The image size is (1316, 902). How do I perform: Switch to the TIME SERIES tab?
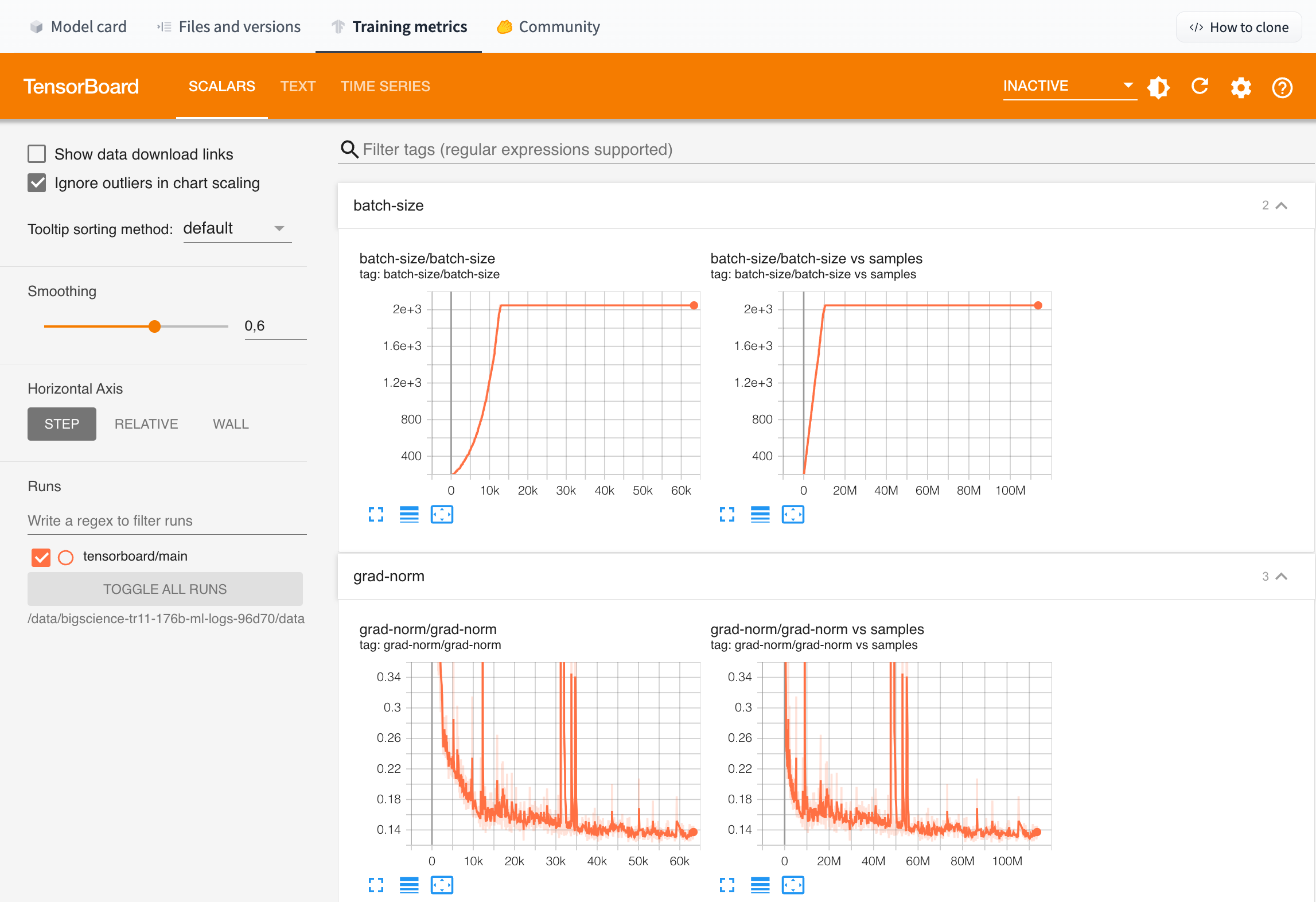coord(385,86)
